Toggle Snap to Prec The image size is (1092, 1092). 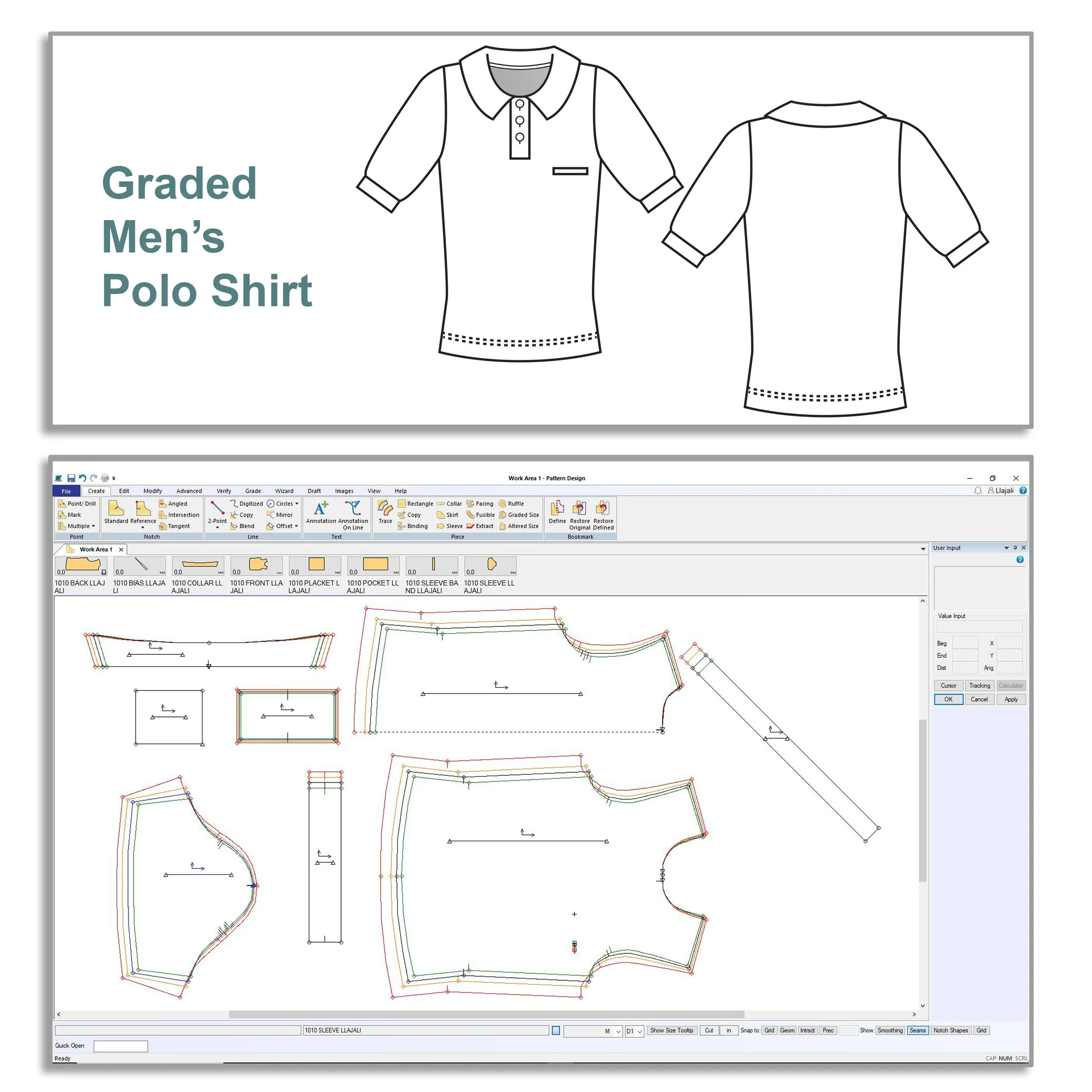[828, 1030]
